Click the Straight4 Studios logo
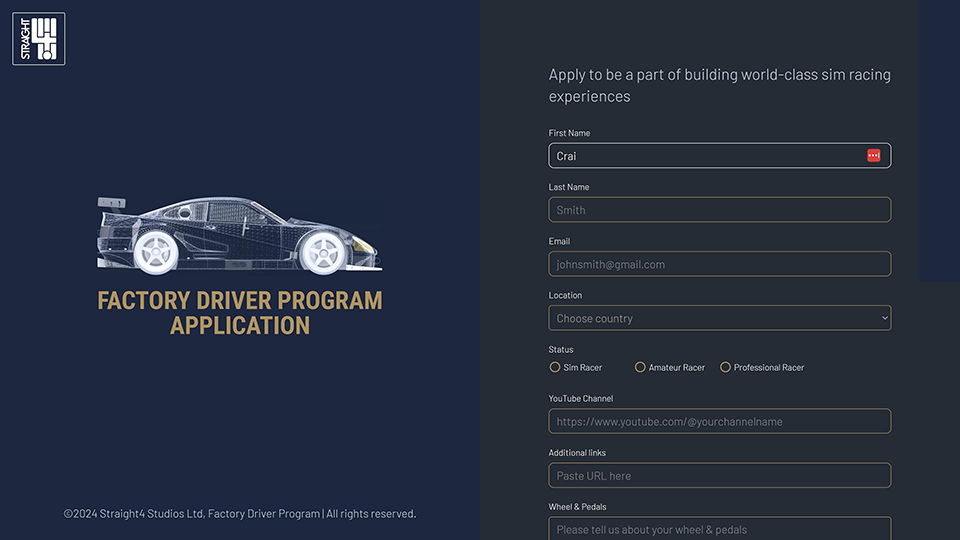 (x=39, y=39)
